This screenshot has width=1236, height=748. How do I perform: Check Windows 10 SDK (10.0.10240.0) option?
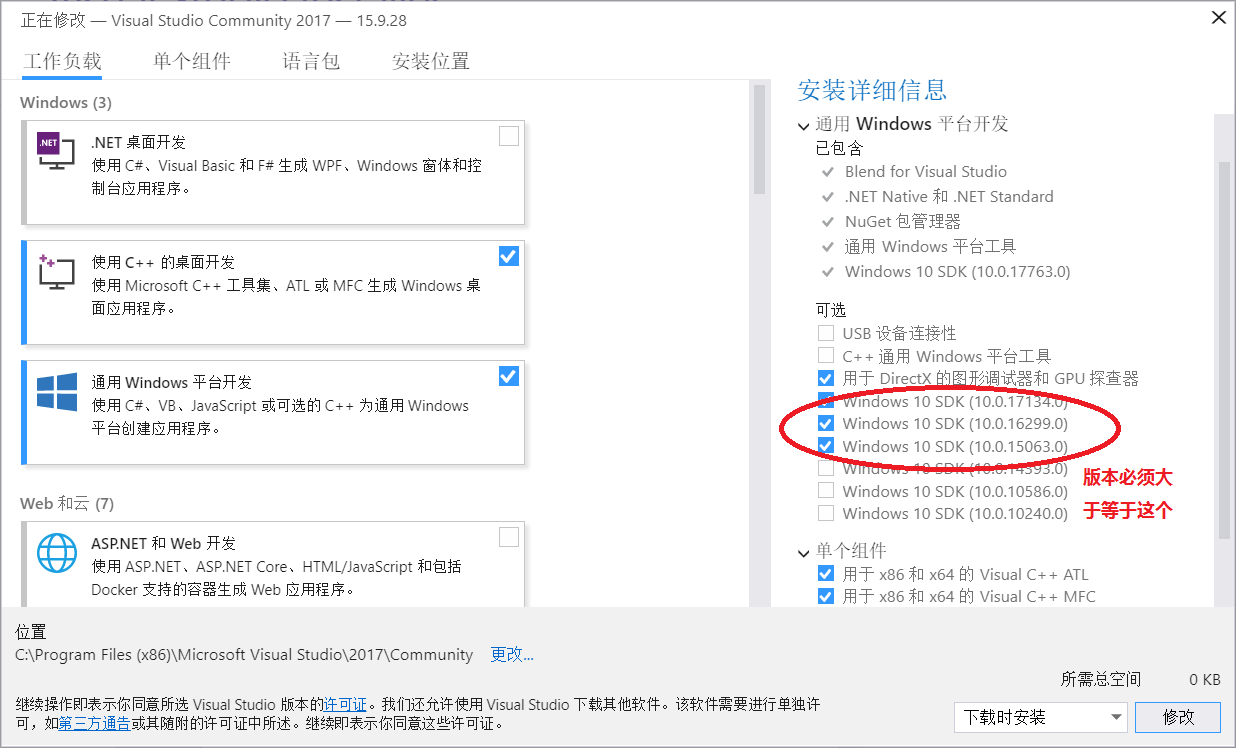click(x=826, y=513)
